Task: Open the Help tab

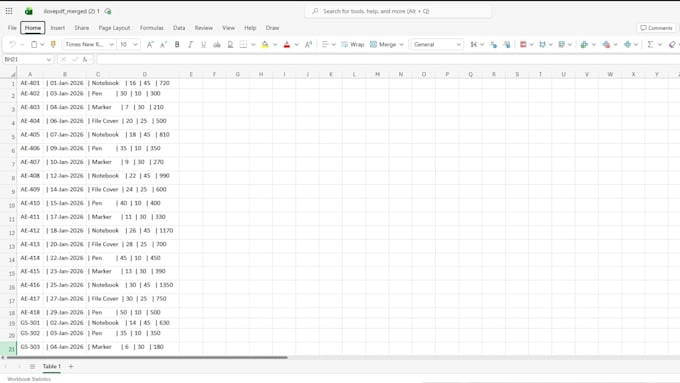Action: tap(250, 28)
